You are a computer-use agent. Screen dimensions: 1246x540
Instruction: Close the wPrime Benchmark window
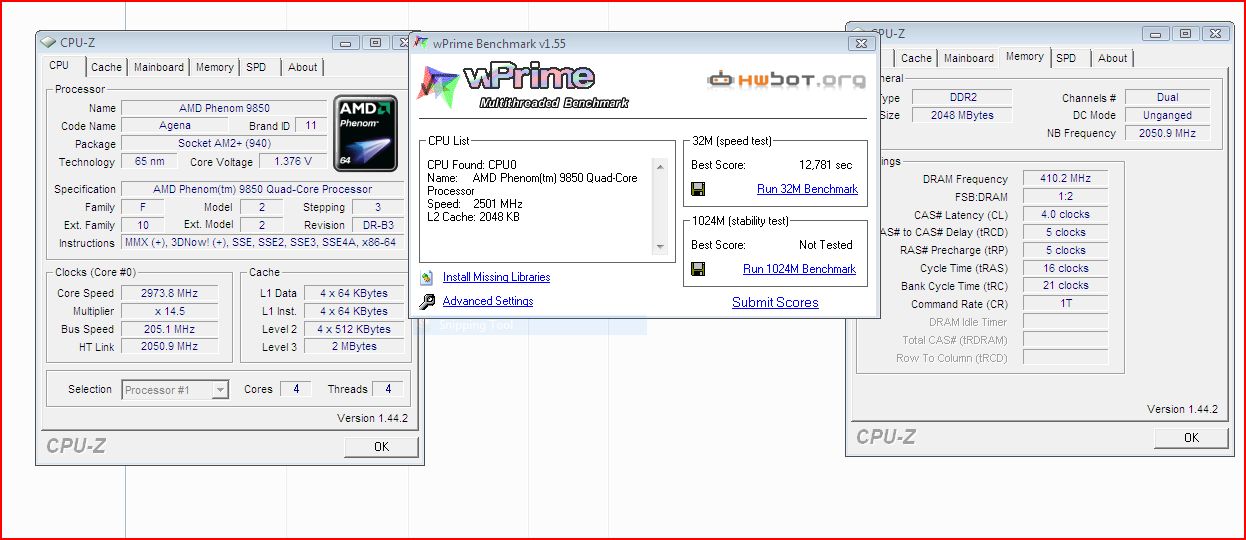click(861, 43)
